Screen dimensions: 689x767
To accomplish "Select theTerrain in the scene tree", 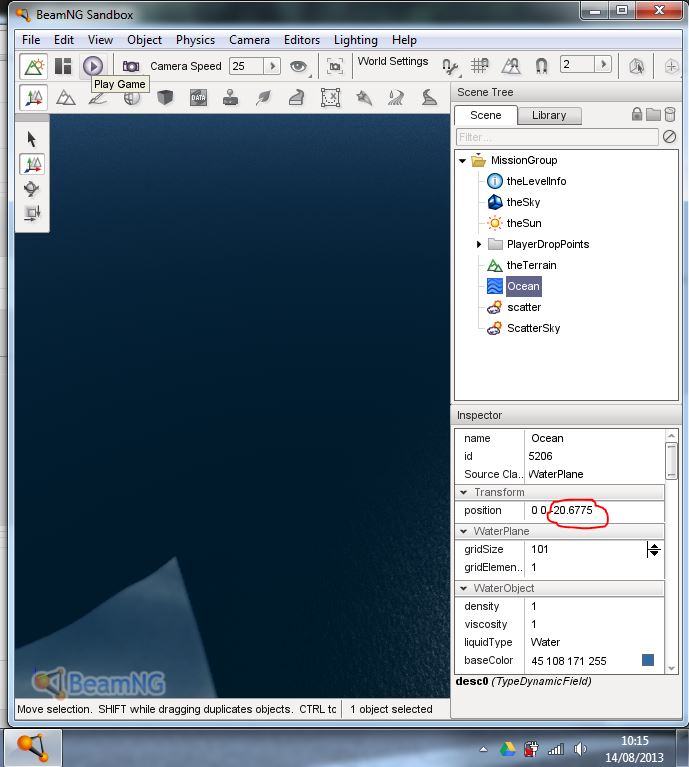I will coord(532,265).
